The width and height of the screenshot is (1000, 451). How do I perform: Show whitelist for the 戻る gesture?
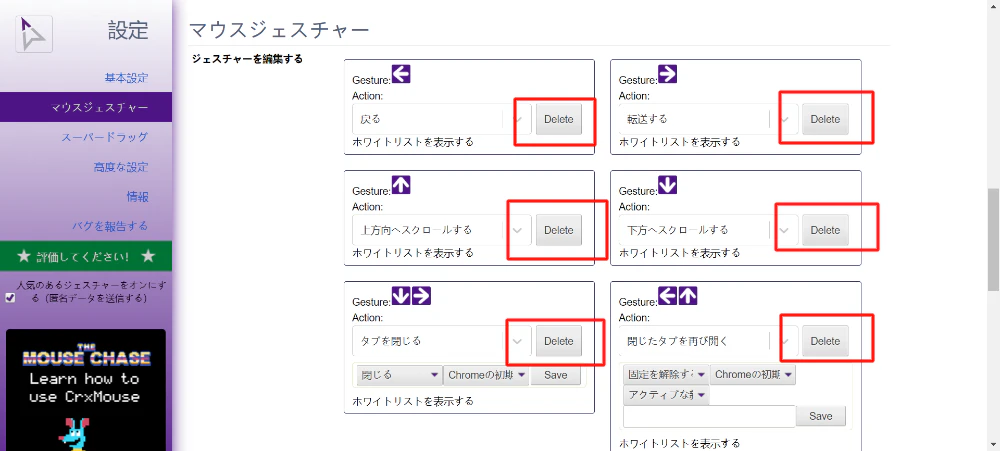(x=413, y=142)
